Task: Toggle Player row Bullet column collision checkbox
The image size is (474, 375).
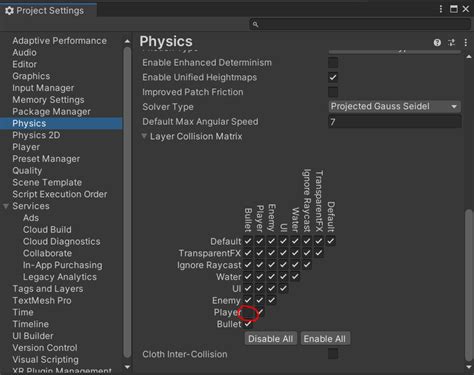Action: point(248,312)
